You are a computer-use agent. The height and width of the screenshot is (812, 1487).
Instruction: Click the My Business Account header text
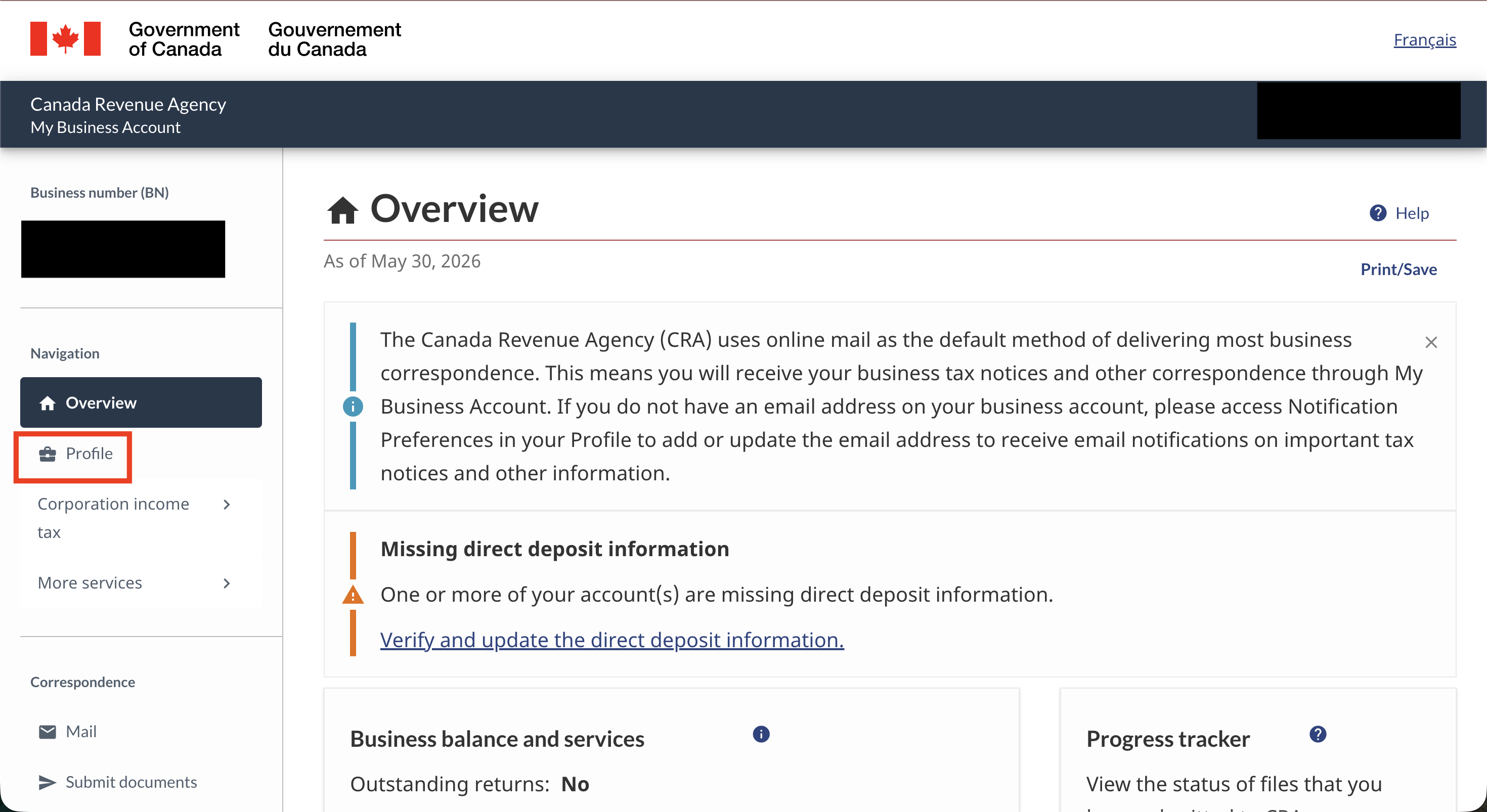click(x=105, y=127)
